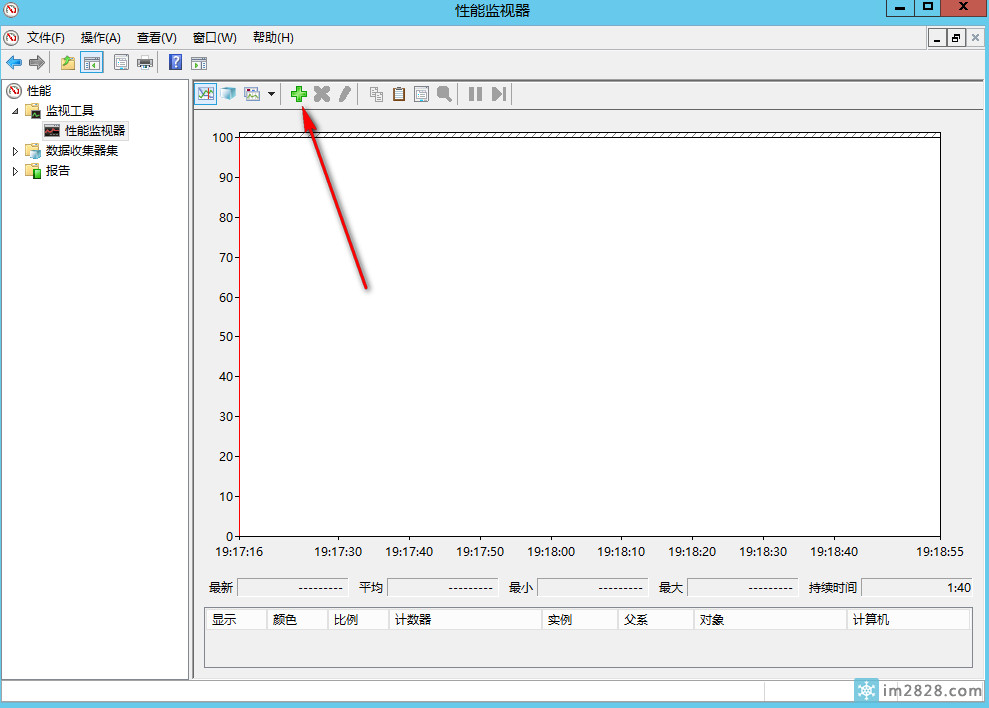Toggle the Show/Hide Action Pane icon
This screenshot has height=708, width=989.
(199, 63)
